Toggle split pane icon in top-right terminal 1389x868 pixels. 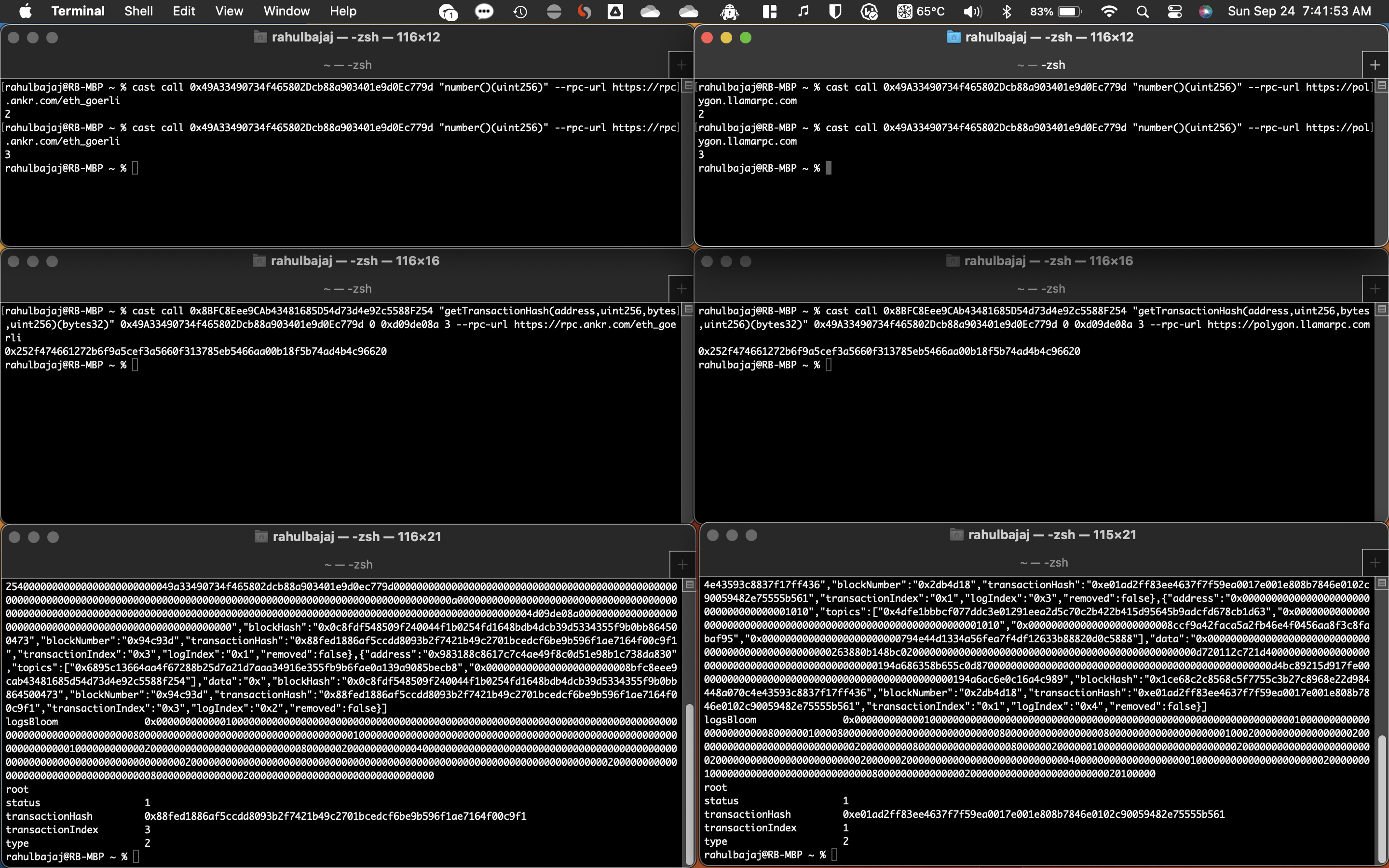point(1382,85)
